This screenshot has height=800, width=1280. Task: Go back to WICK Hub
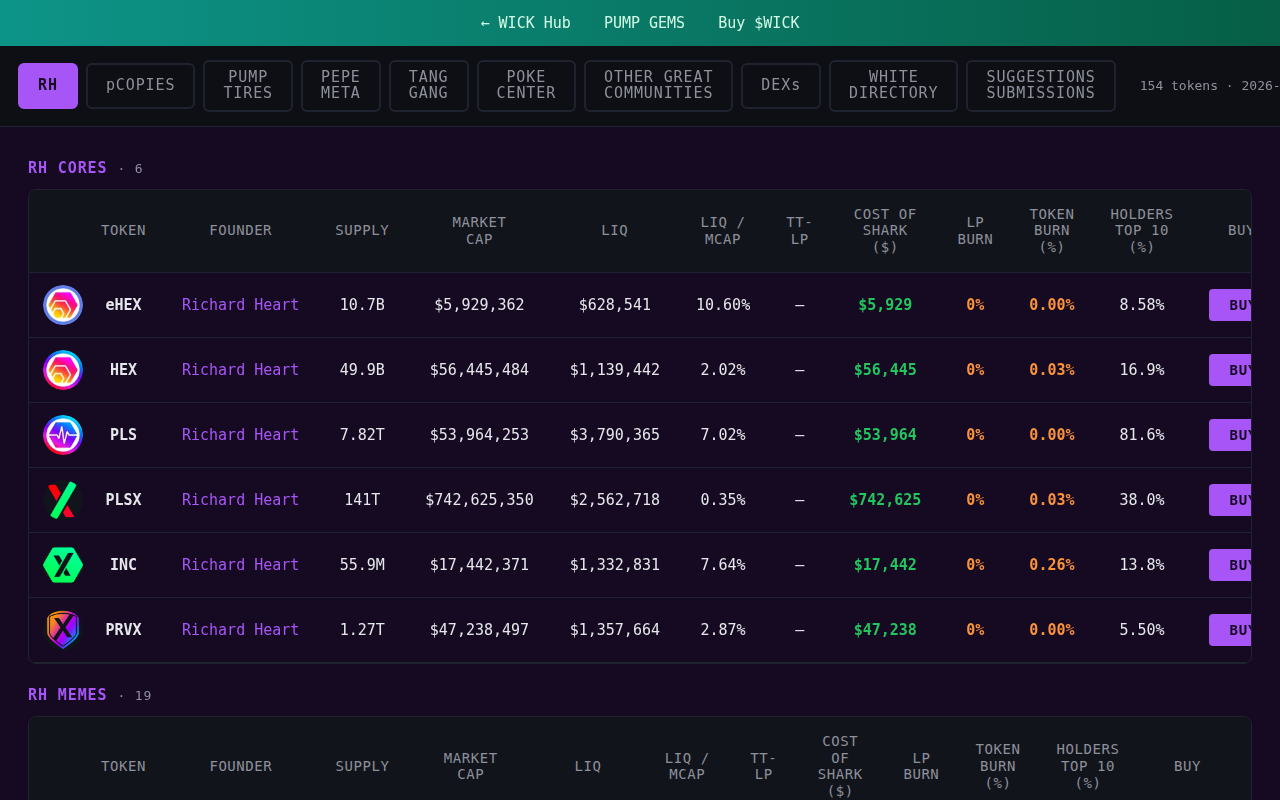click(x=525, y=23)
